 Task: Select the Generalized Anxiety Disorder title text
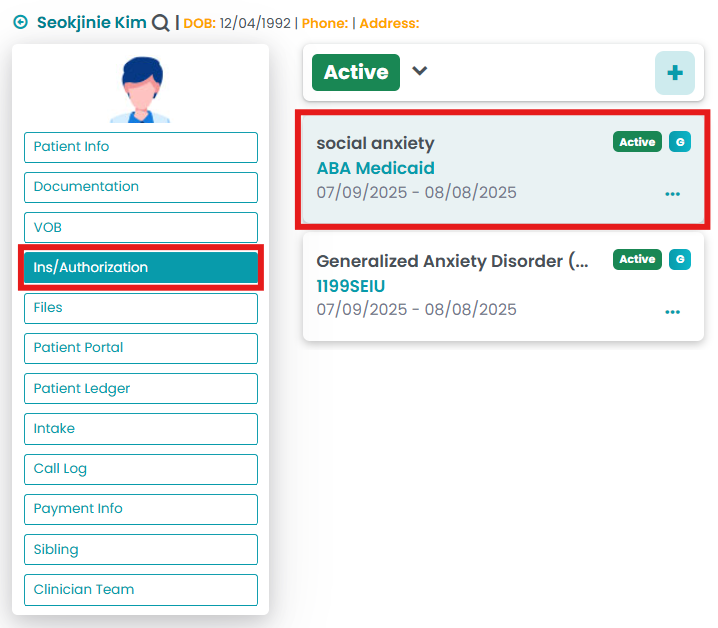pos(452,261)
